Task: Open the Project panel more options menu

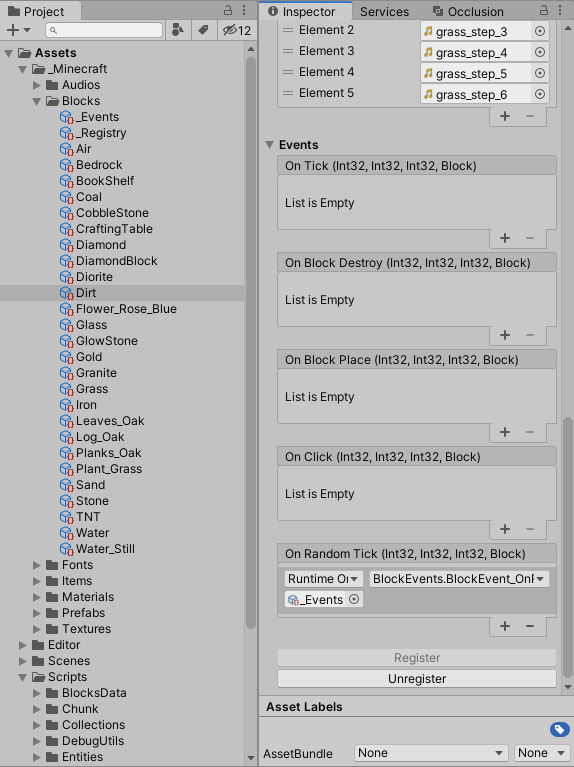Action: coord(244,10)
